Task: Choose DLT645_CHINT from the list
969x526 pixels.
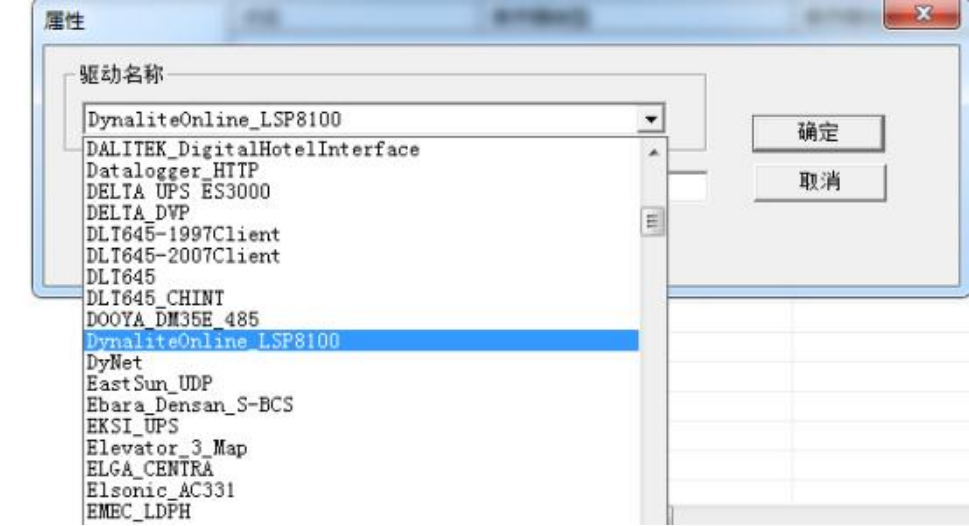Action: (x=362, y=298)
